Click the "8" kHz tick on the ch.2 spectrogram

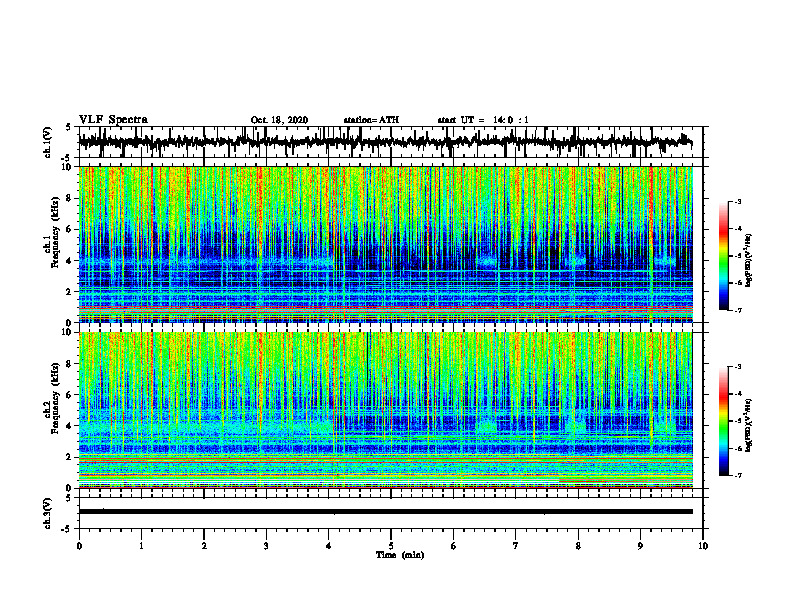(x=70, y=364)
